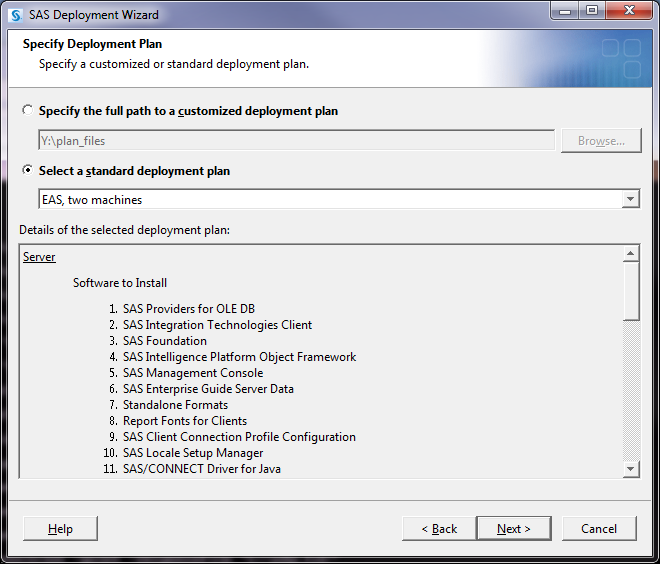
Task: Minimize the SAS Deployment Wizard window
Action: pos(565,11)
